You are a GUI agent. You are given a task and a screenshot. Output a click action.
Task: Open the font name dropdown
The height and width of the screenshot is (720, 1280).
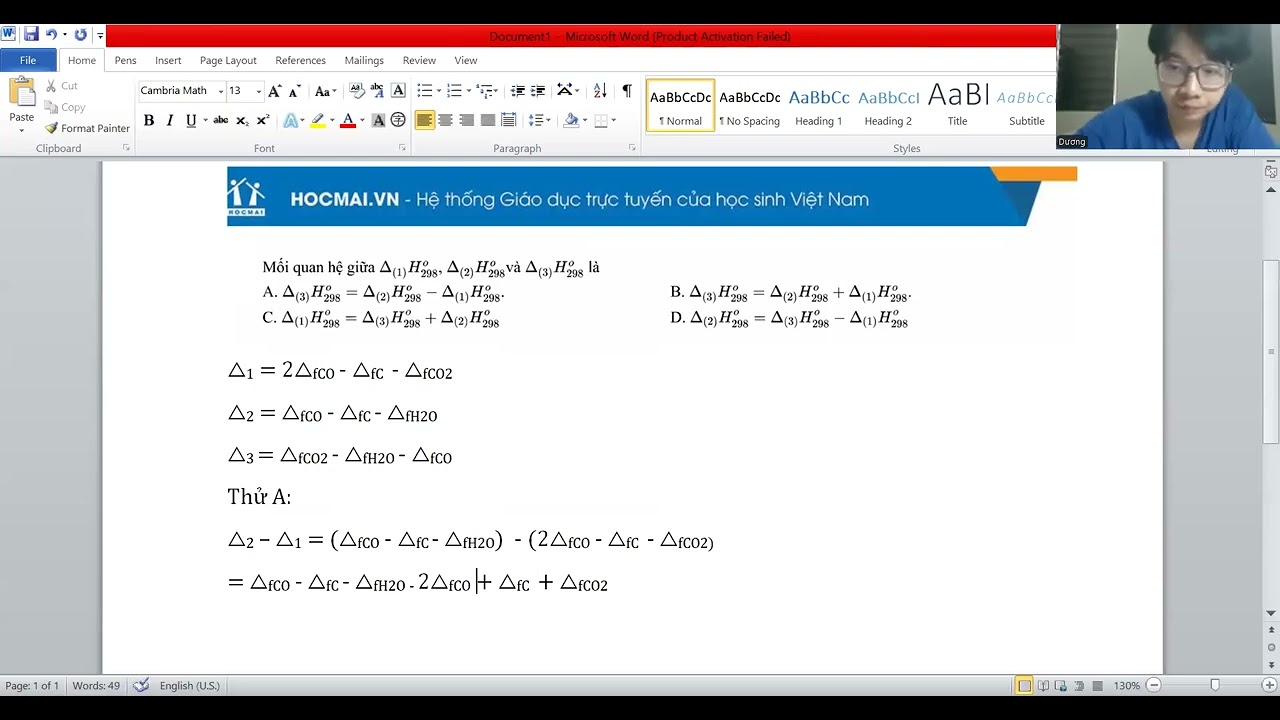tap(220, 91)
